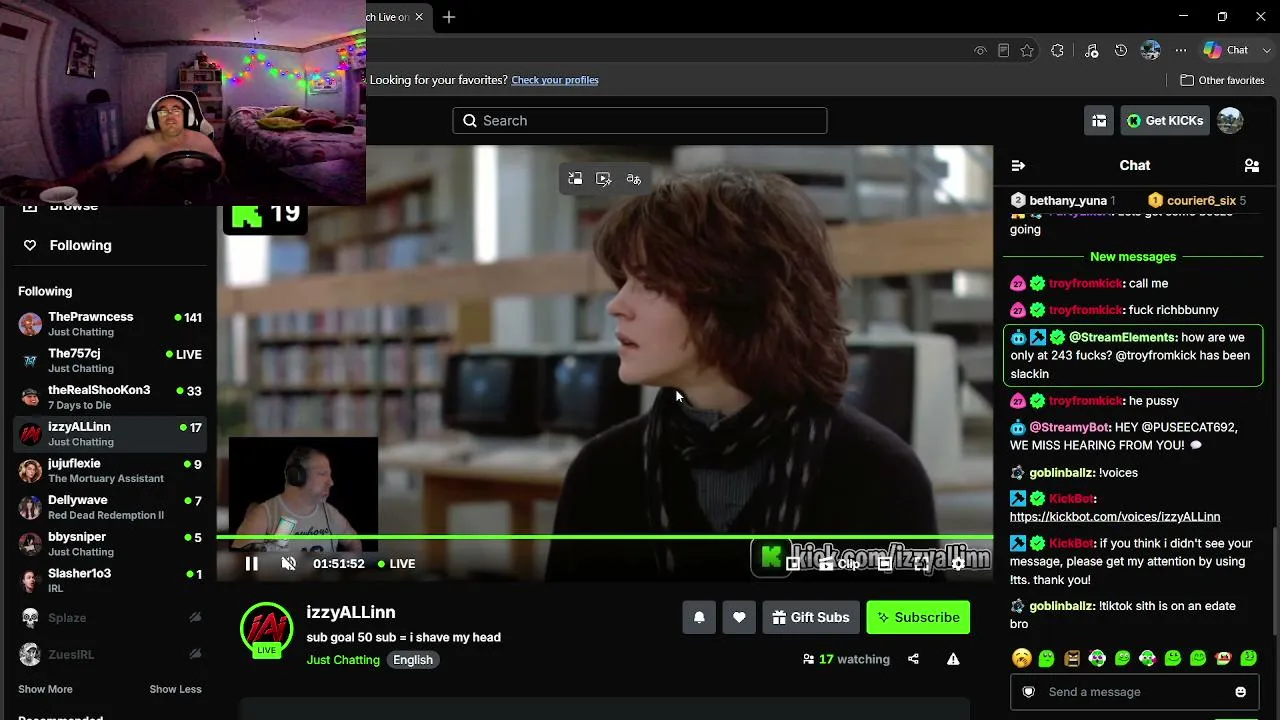The height and width of the screenshot is (720, 1280).
Task: Open the emote picker smiley icon
Action: coord(1241,692)
